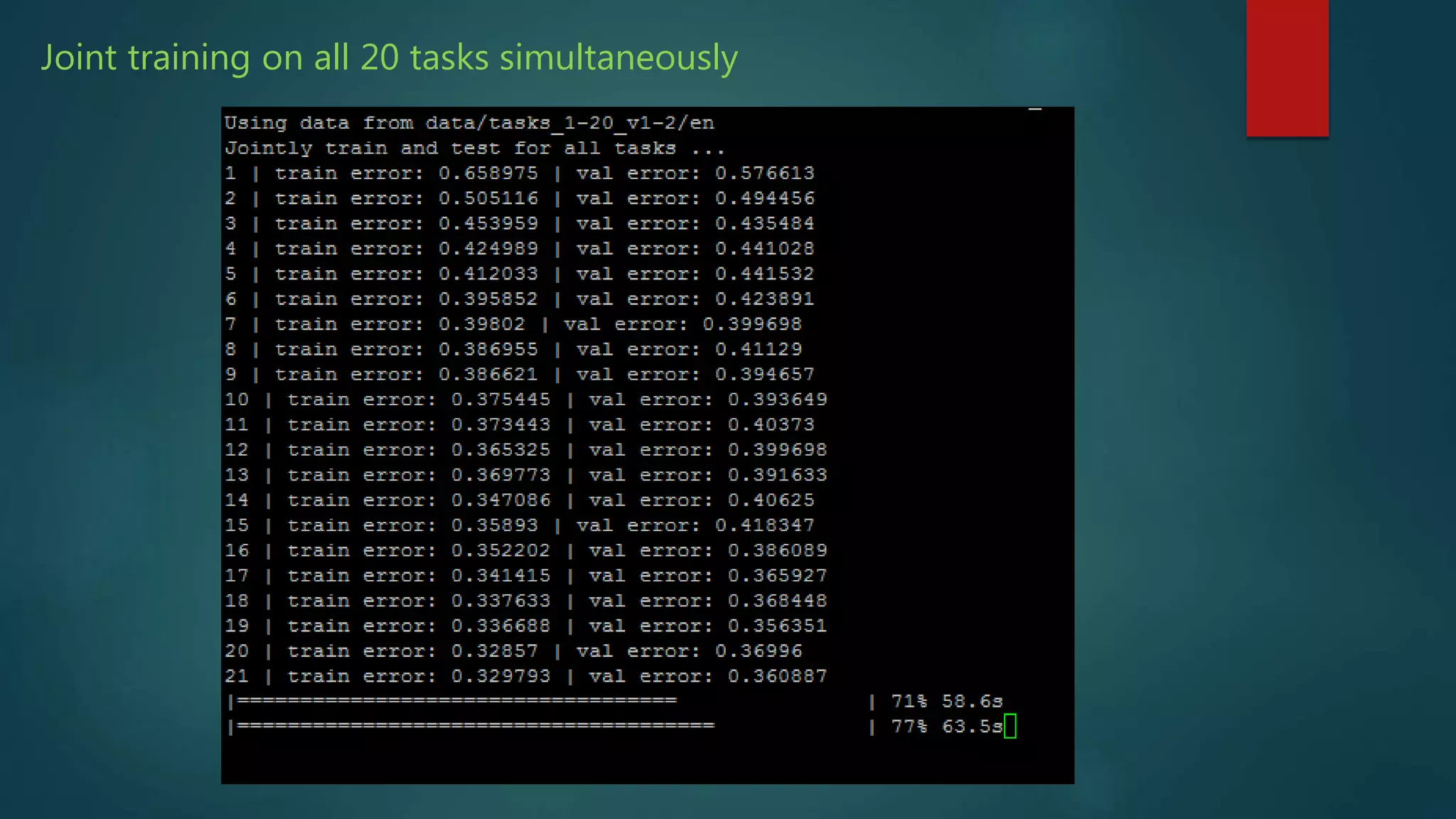Select epoch 19 row with val error 0.356351
This screenshot has width=1456, height=819.
[526, 626]
